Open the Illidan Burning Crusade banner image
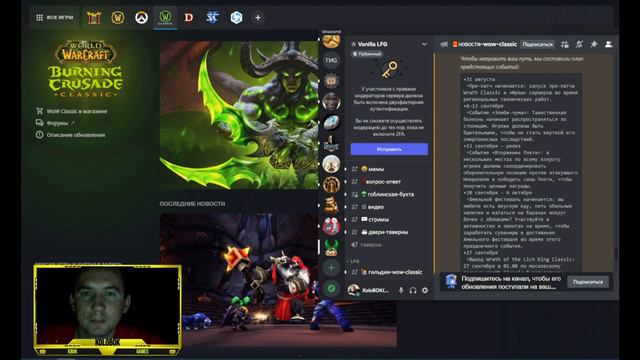 click(x=239, y=115)
